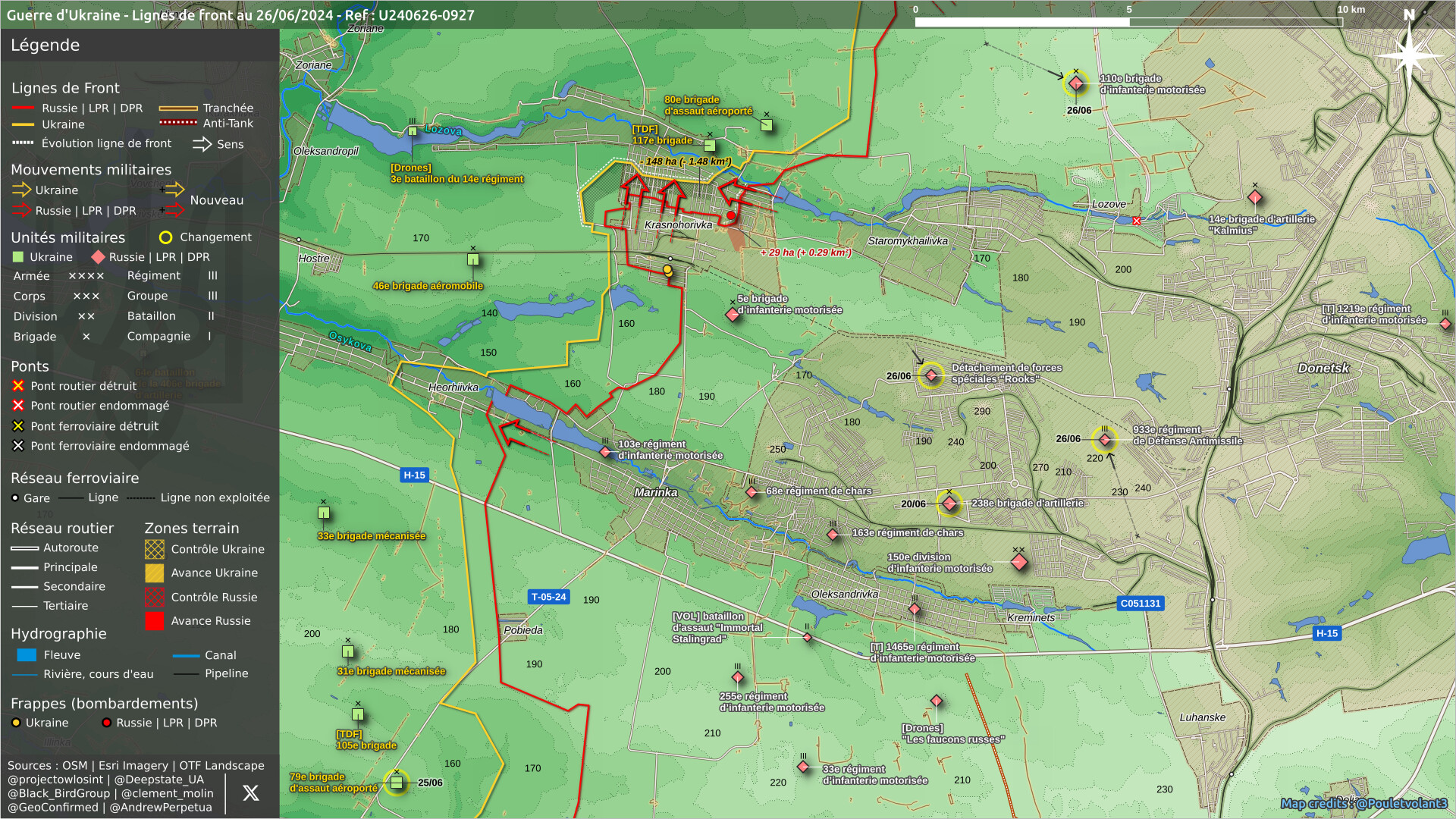Click the X (Twitter) logo icon

(251, 793)
